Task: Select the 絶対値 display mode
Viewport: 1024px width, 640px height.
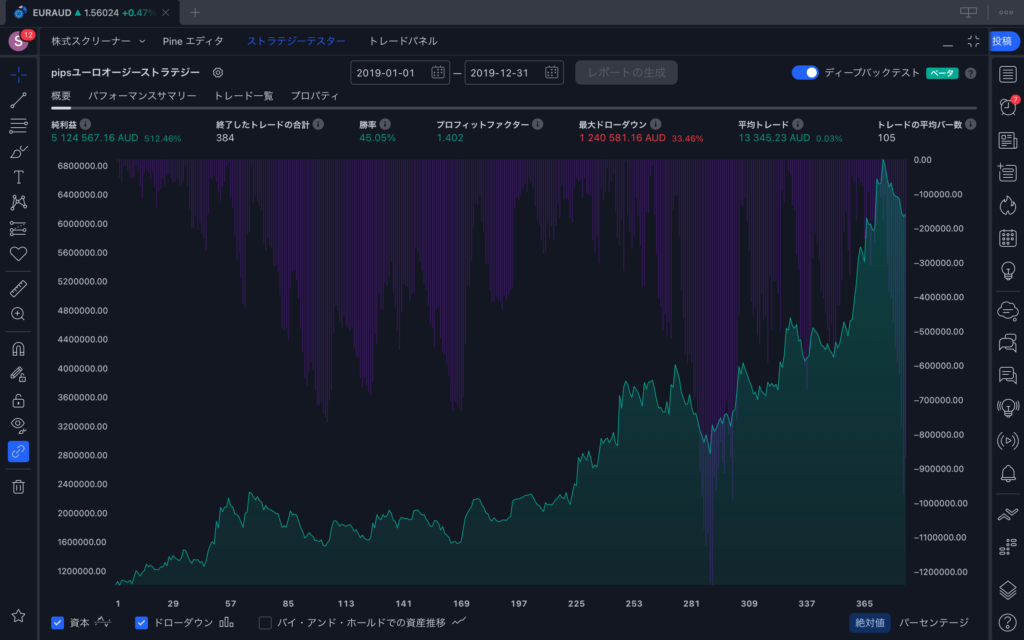Action: tap(870, 622)
